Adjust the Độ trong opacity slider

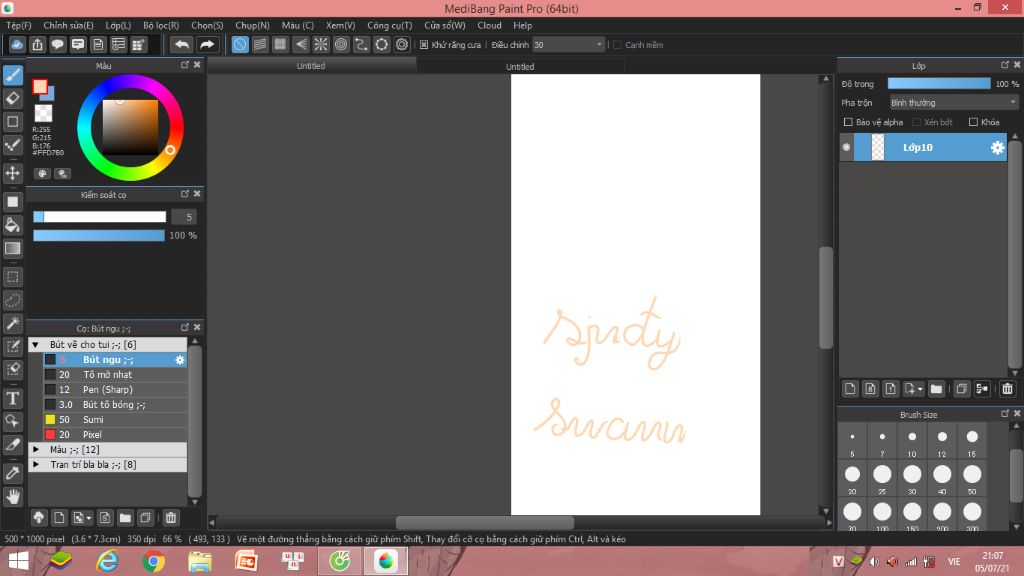938,84
